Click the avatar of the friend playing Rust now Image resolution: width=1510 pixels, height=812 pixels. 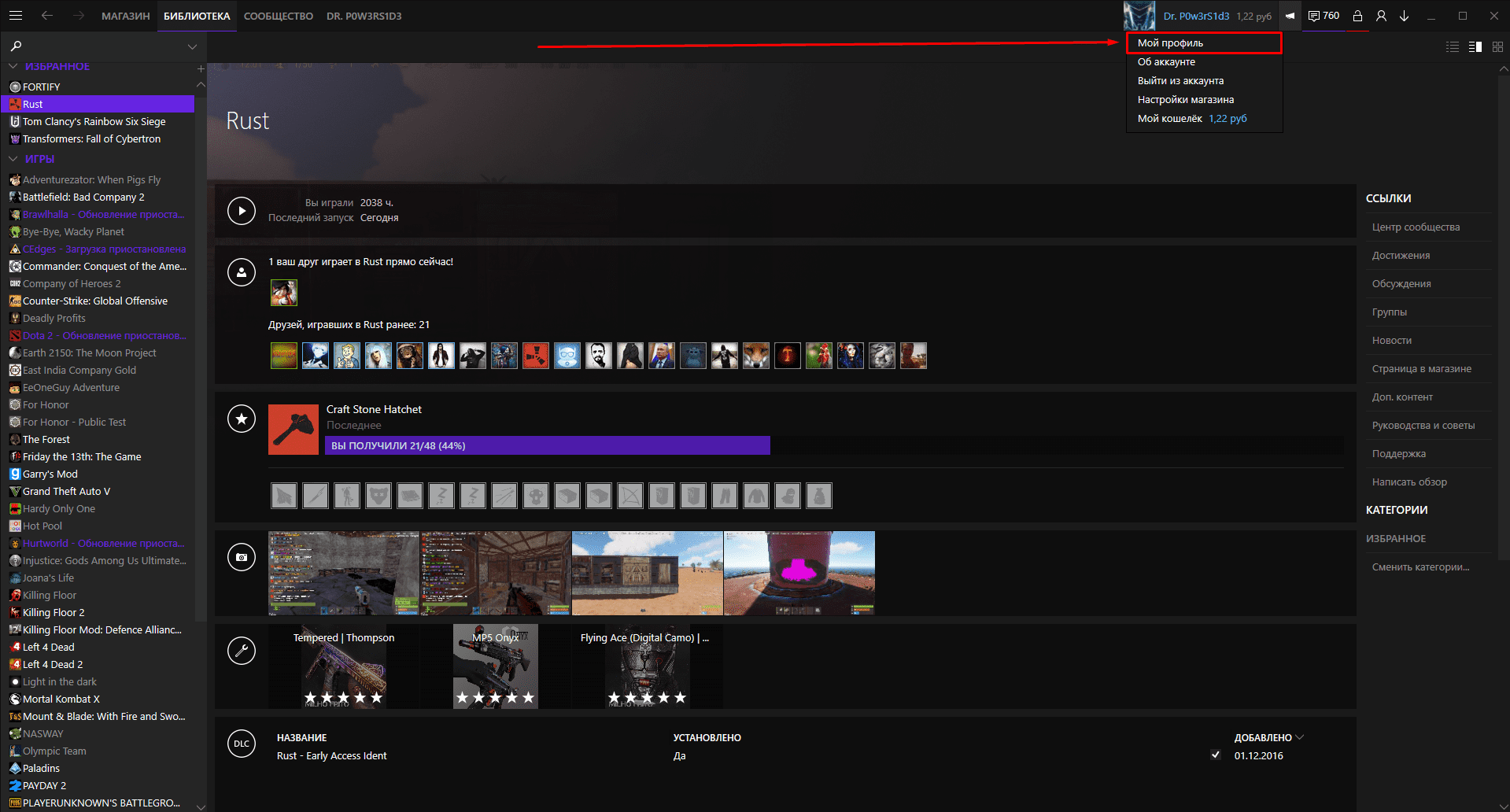click(x=284, y=293)
